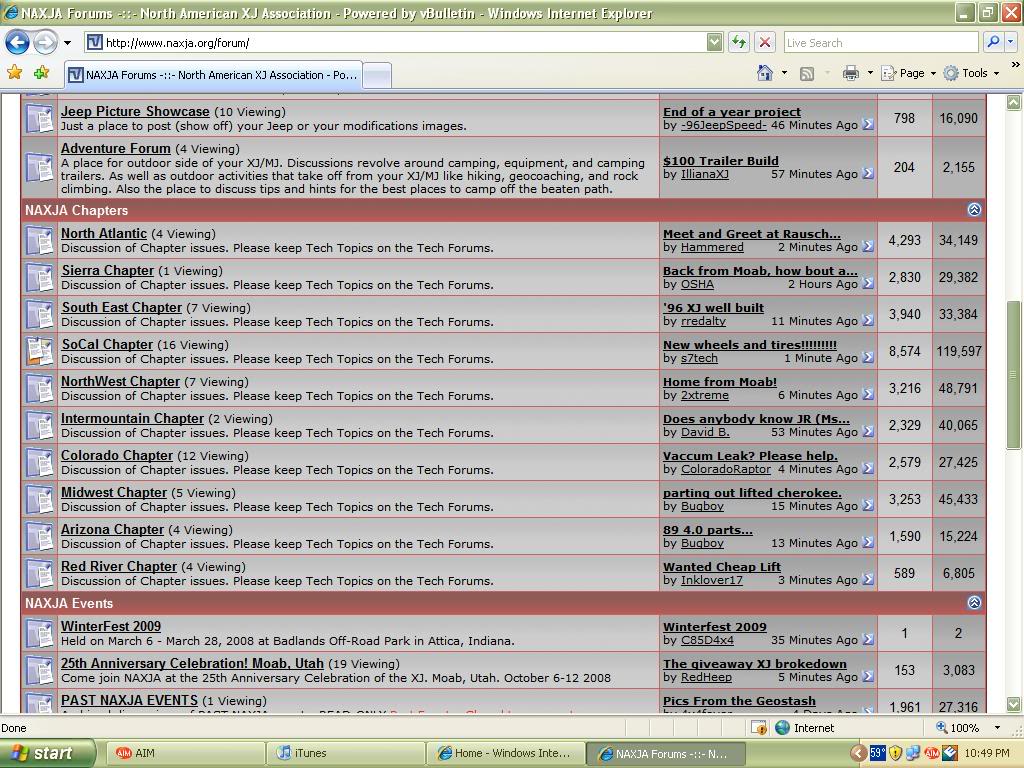Image resolution: width=1024 pixels, height=768 pixels.
Task: Open the Jeep Picture Showcase forum
Action: click(x=135, y=112)
